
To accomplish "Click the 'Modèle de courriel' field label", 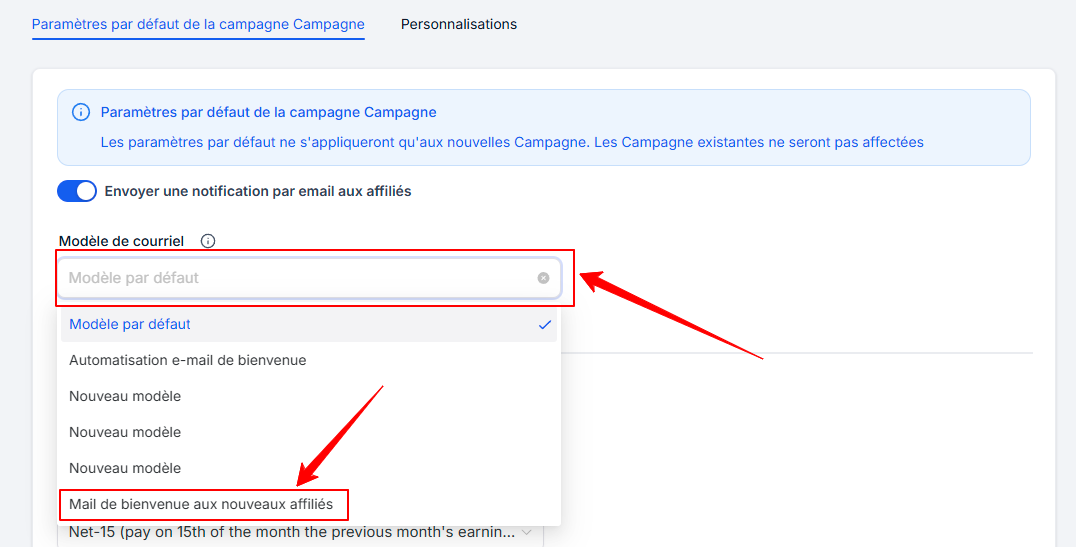I will coord(121,241).
